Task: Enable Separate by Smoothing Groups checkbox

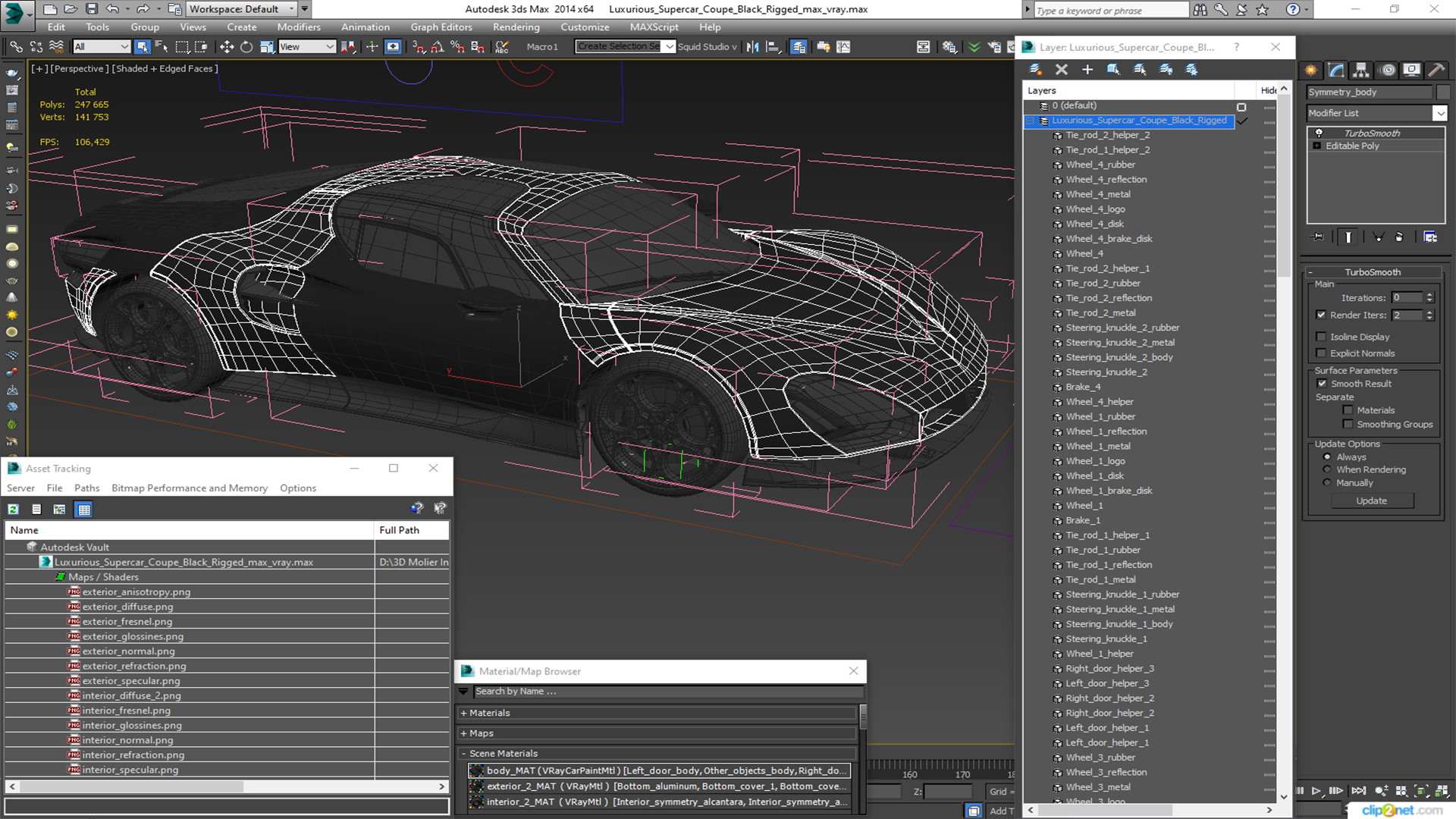Action: (1348, 425)
